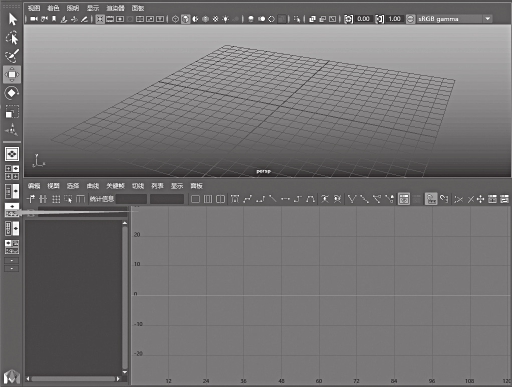The image size is (512, 387).
Task: Click the lock camera icon
Action: point(44,19)
